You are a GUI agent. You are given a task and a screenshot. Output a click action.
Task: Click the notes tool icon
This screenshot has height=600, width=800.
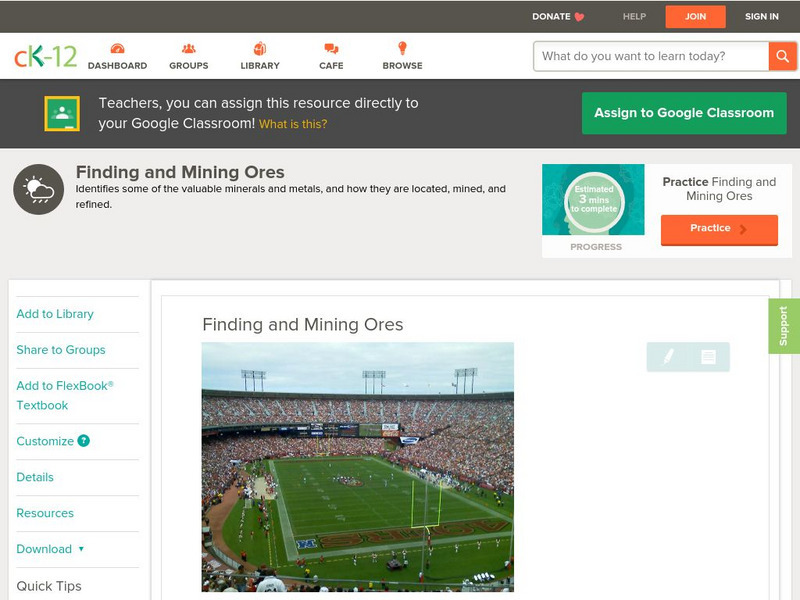(x=708, y=357)
